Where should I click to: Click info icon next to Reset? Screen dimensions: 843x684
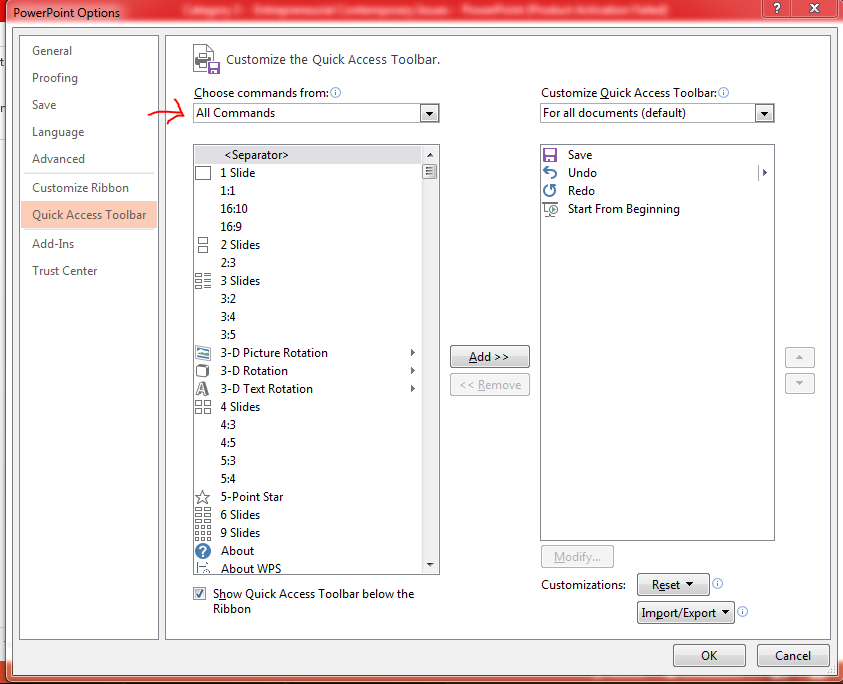(717, 583)
